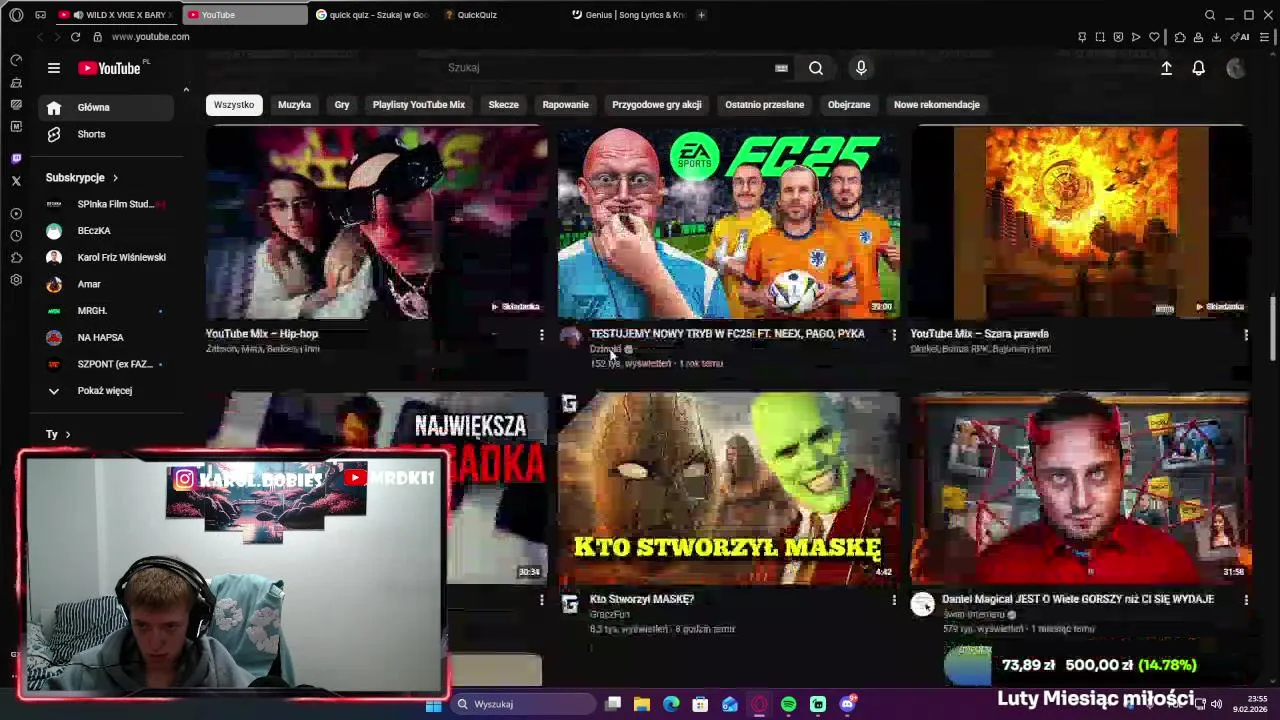Open the options menu for YouTube Mix – Szara prawda
Viewport: 1280px width, 720px height.
click(1246, 335)
